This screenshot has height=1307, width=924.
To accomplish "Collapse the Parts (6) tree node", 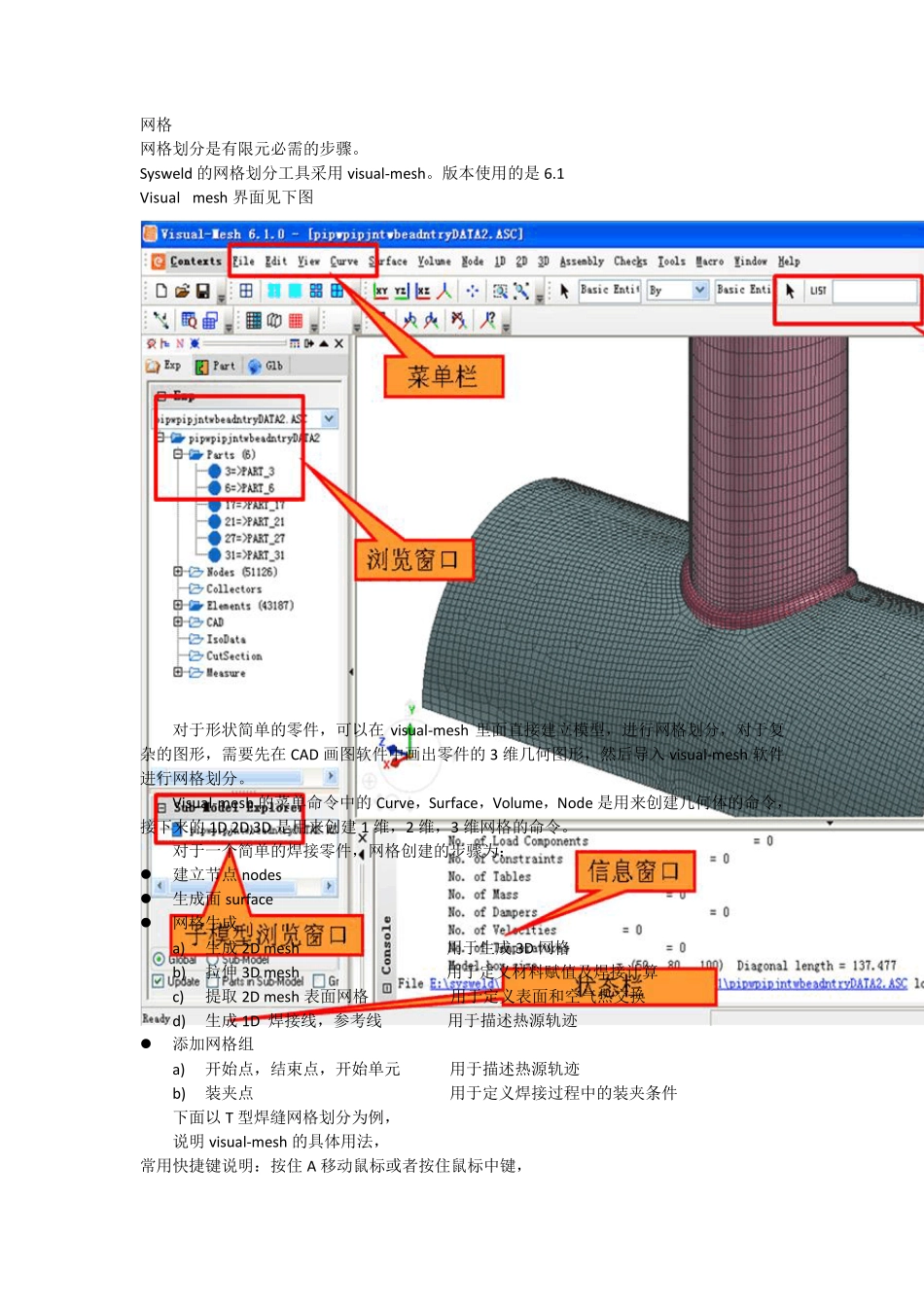I will (178, 454).
